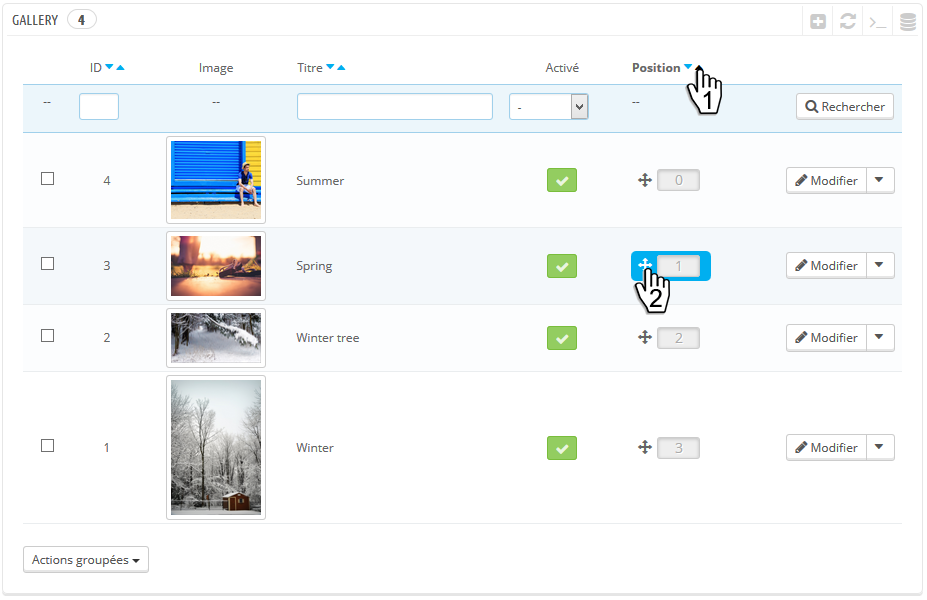This screenshot has height=600, width=927.
Task: Click position value 0 of Summer
Action: click(679, 180)
